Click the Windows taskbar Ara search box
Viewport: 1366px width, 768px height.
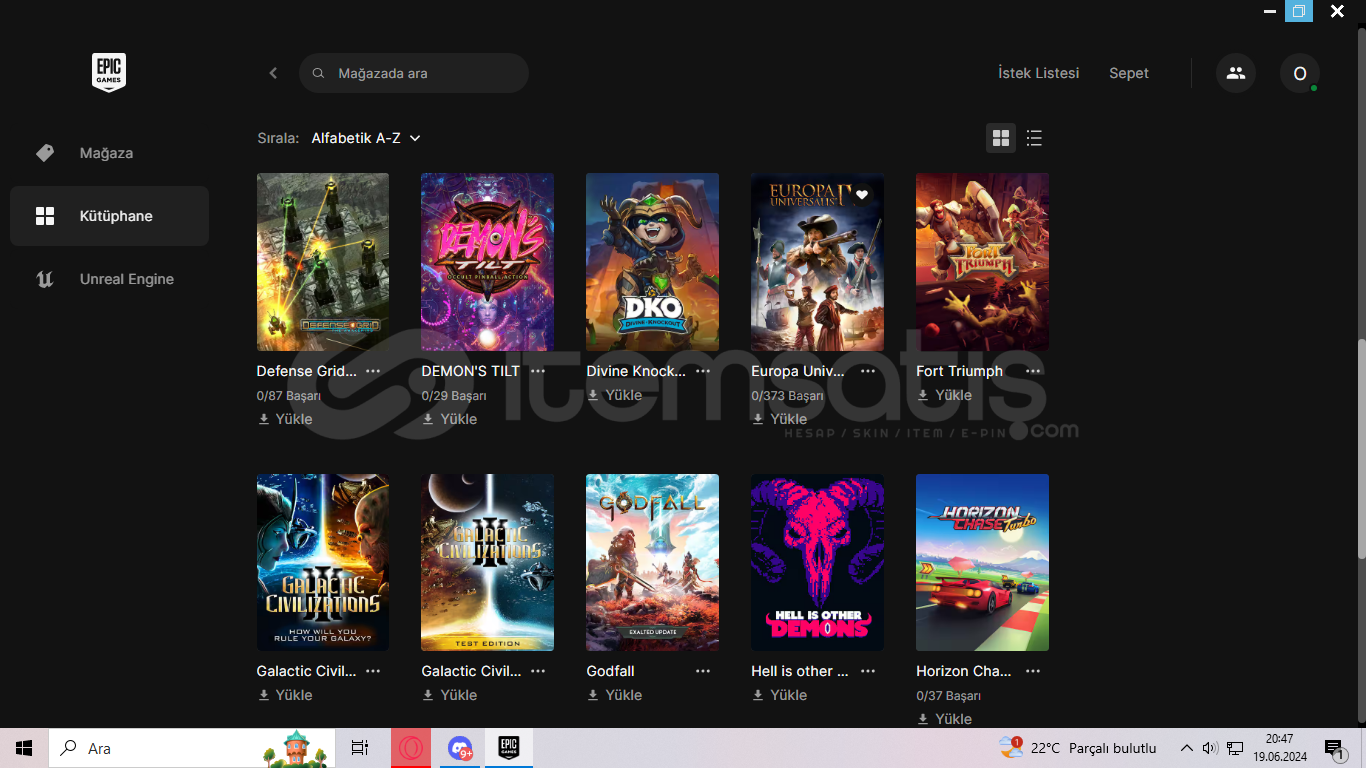pyautogui.click(x=193, y=748)
